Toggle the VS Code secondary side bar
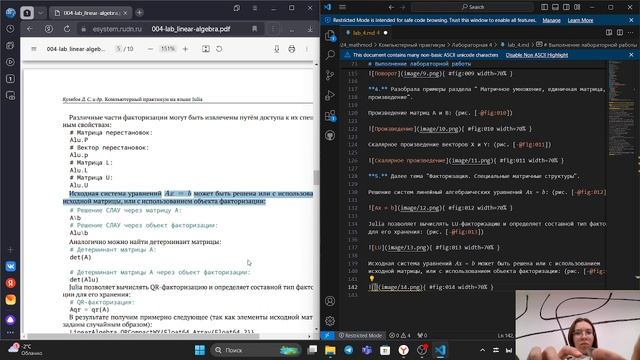The image size is (640, 360). point(566,7)
